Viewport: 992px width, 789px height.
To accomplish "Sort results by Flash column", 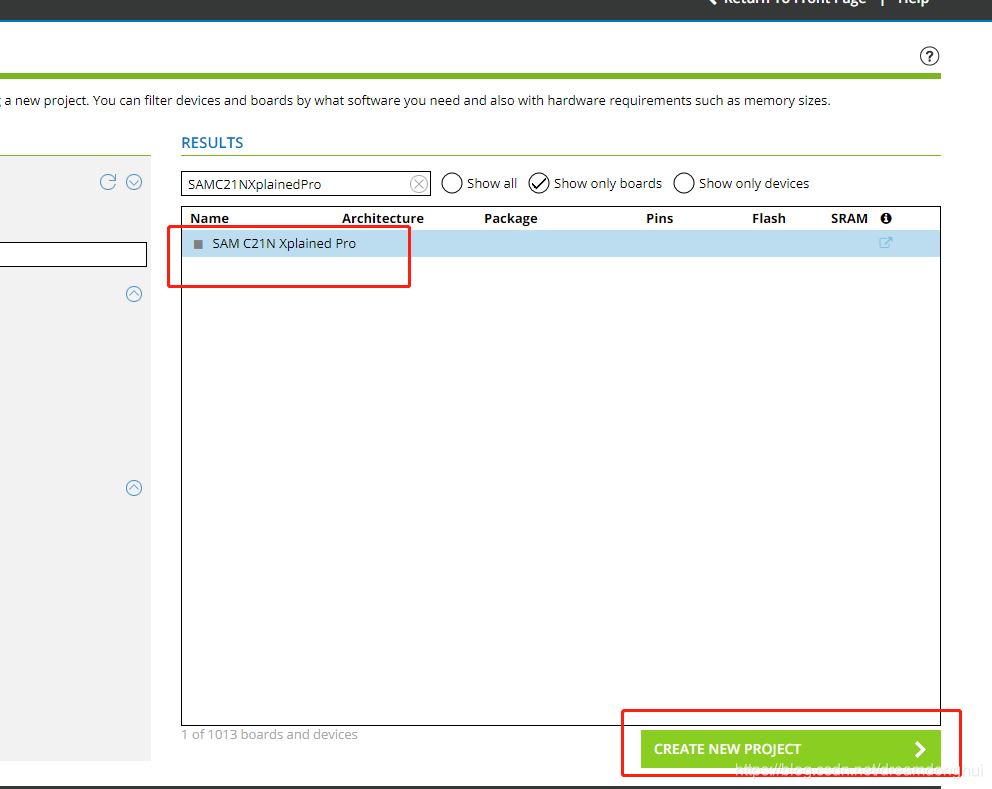I will [x=769, y=218].
